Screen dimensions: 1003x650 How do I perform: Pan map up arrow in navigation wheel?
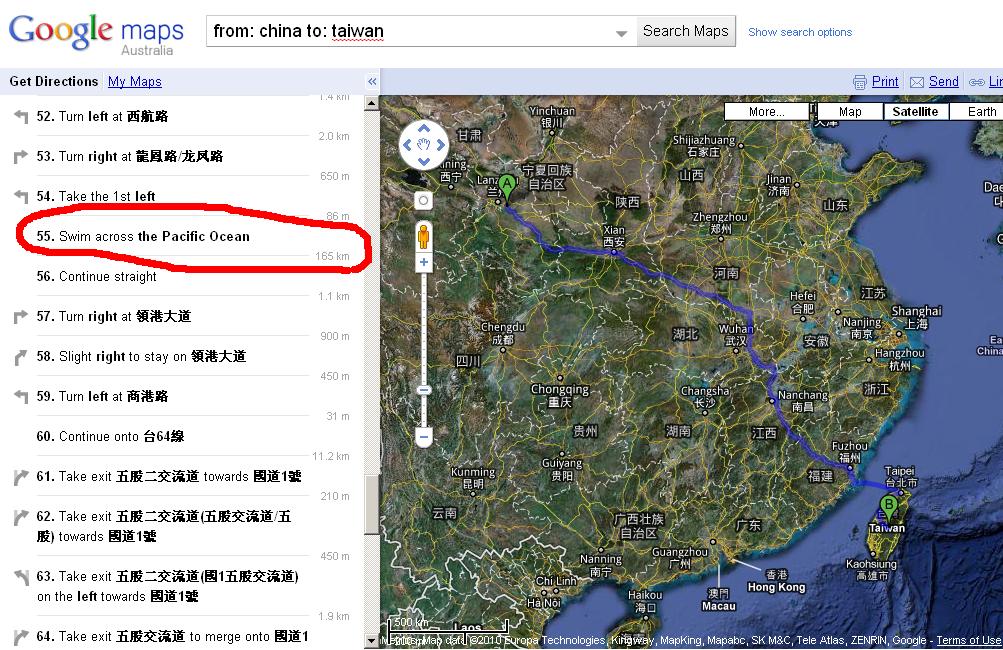423,129
